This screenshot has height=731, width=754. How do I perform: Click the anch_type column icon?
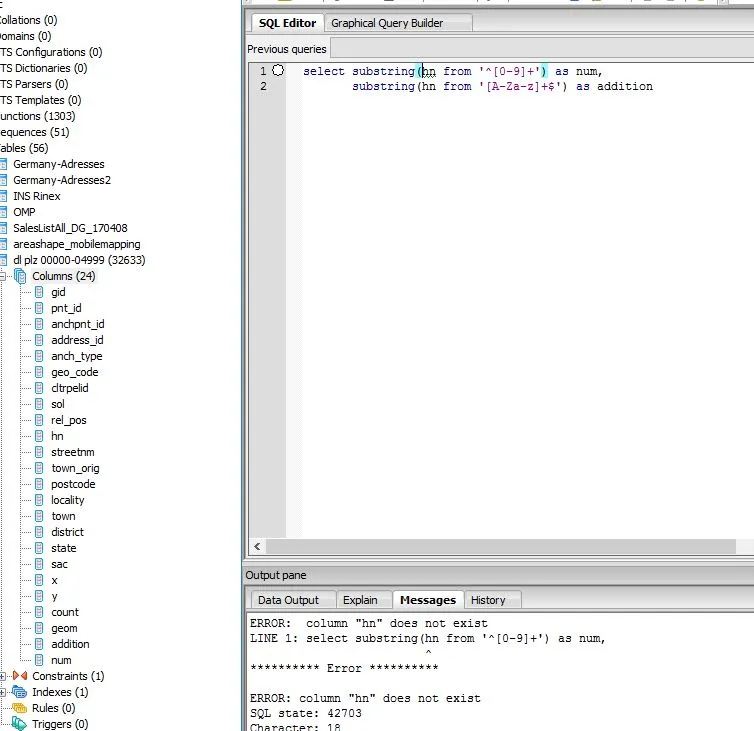39,356
